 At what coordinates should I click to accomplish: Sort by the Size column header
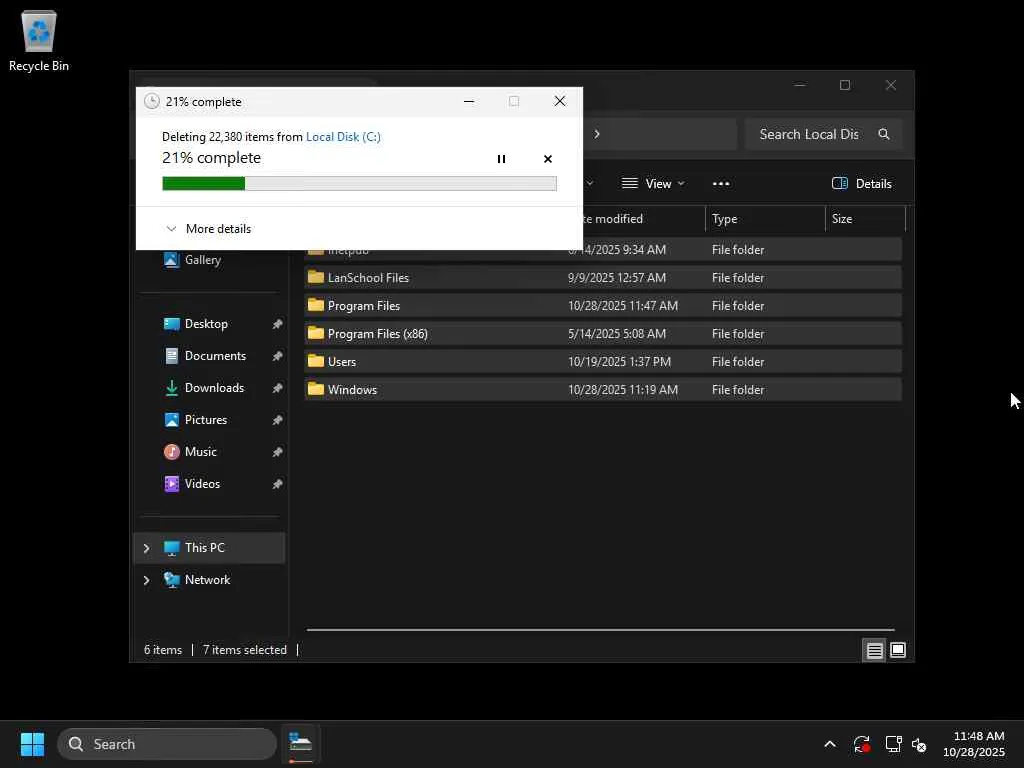pos(865,219)
